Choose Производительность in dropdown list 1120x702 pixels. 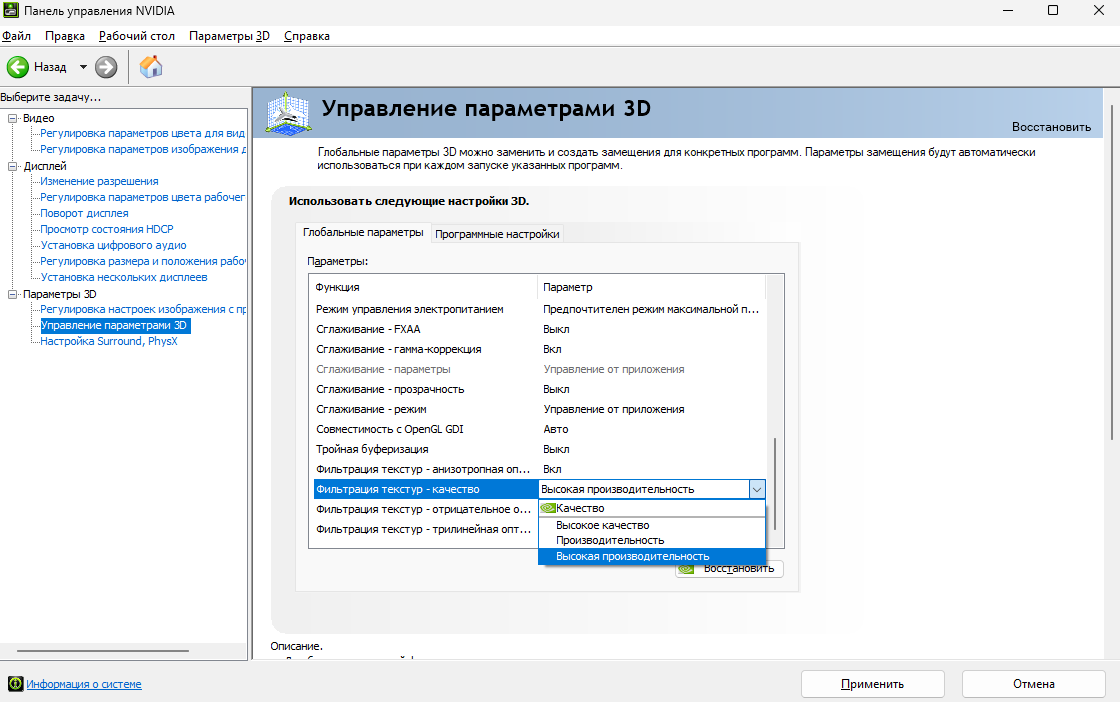click(x=651, y=541)
